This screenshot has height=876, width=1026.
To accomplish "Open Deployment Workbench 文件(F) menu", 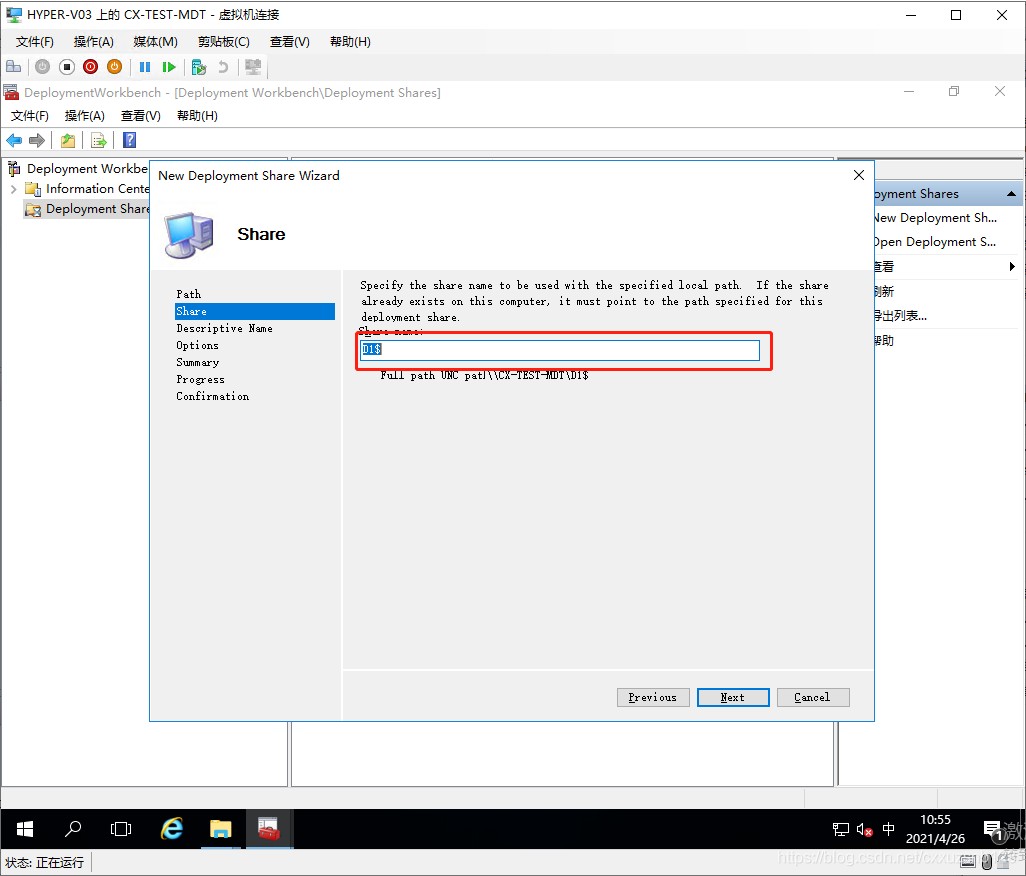I will (29, 116).
